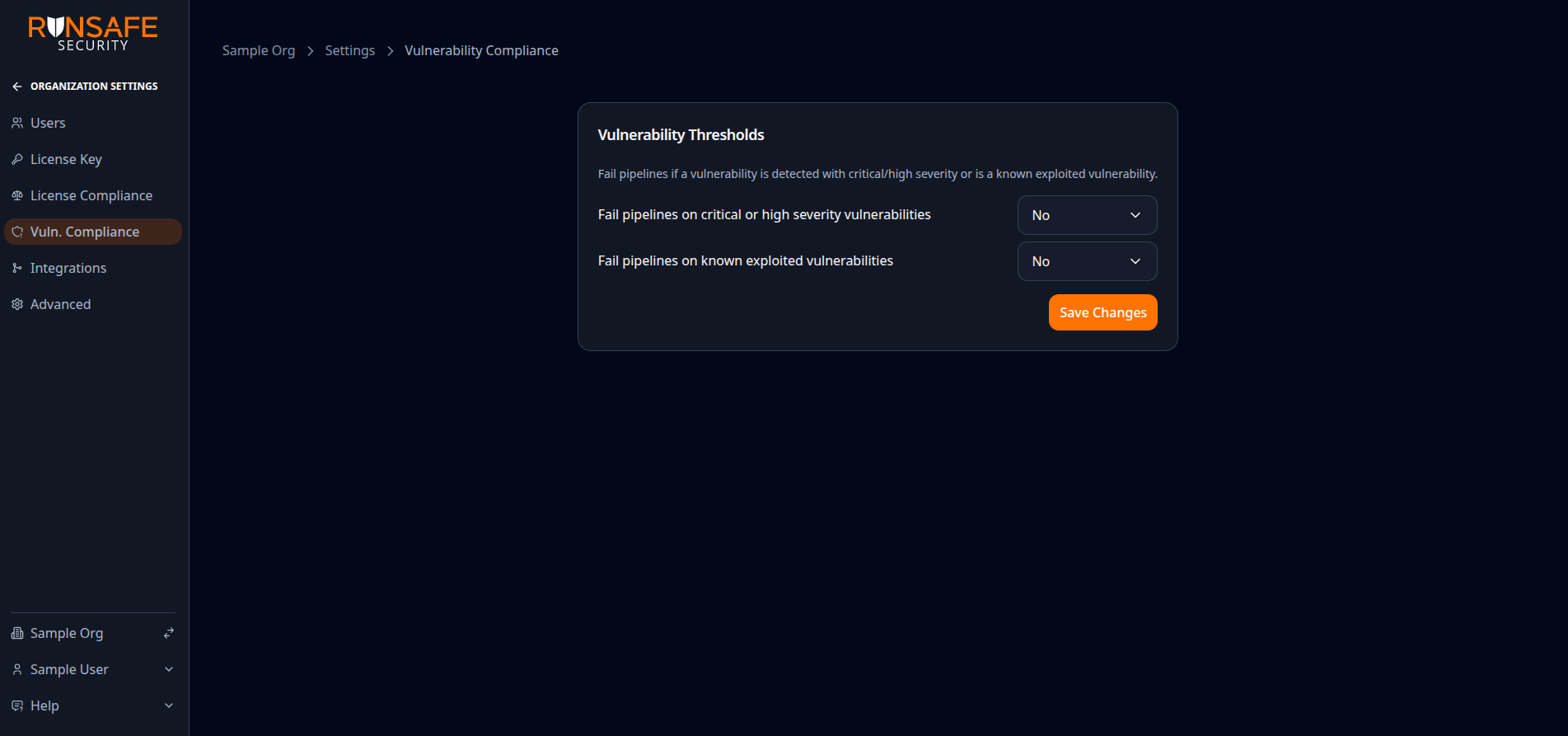1568x736 pixels.
Task: Select the Integrations branch icon
Action: click(17, 267)
